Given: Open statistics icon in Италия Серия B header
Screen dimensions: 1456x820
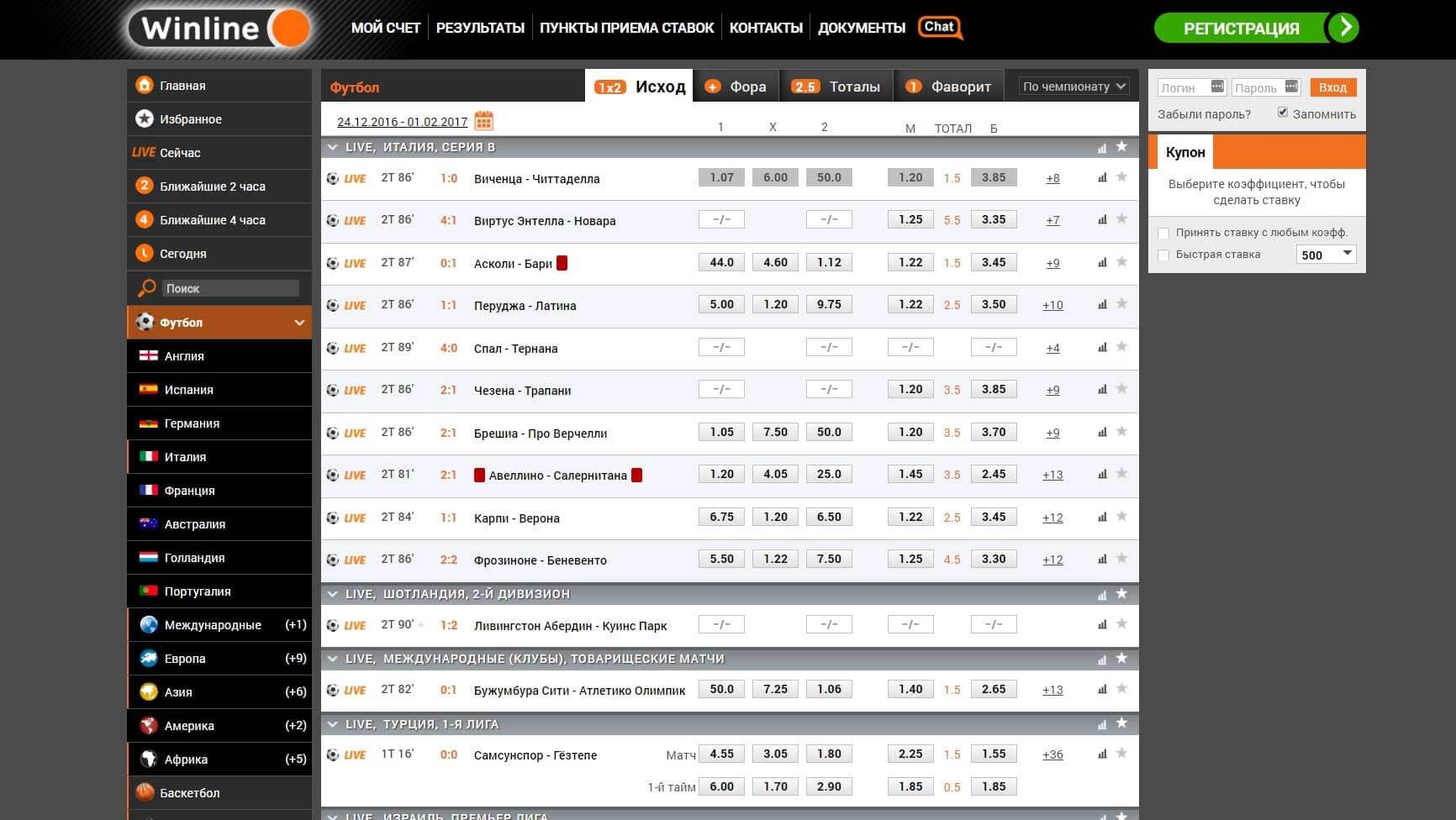Looking at the screenshot, I should click(1102, 148).
